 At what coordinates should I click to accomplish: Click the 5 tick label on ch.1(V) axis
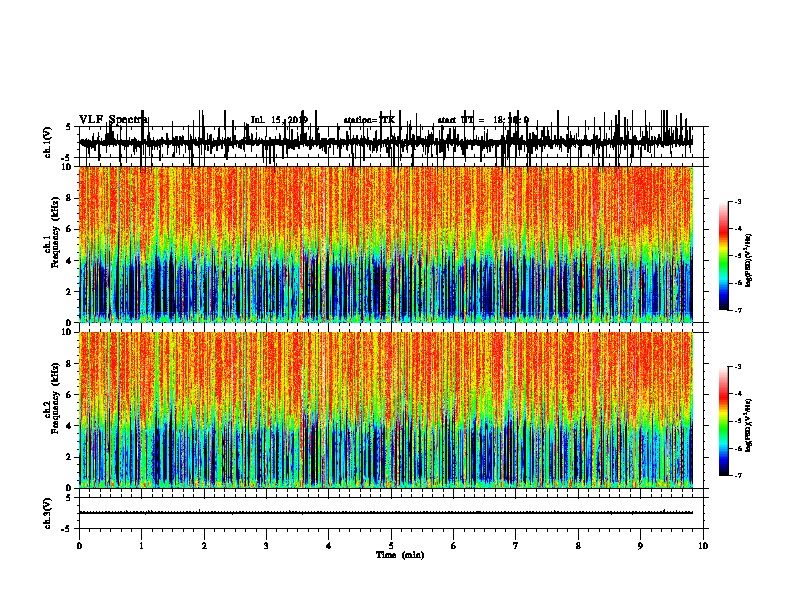[69, 127]
